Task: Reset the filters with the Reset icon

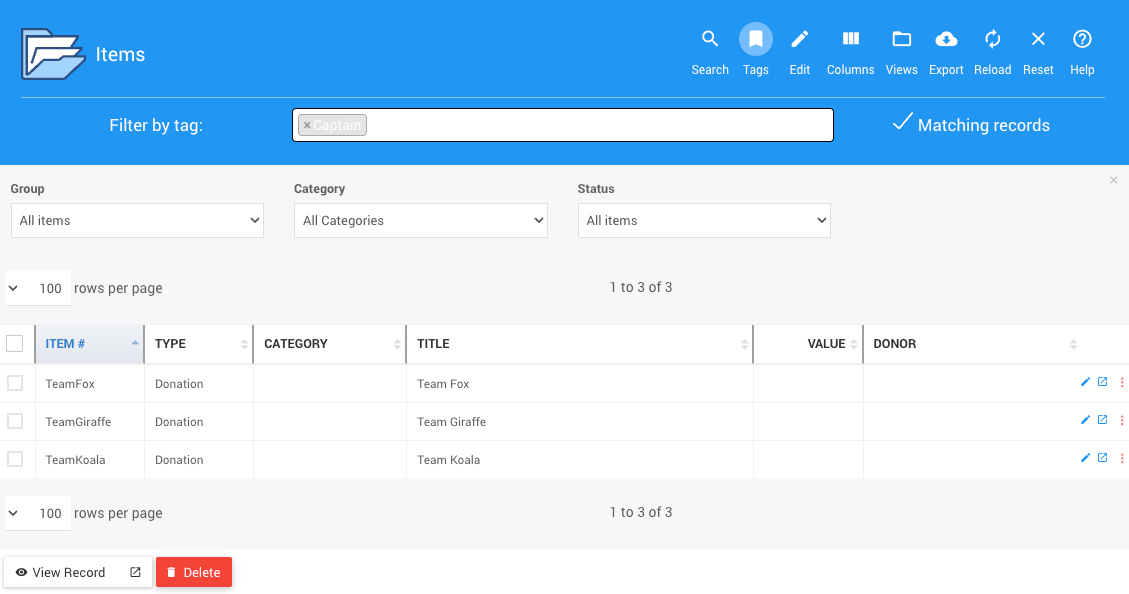Action: coord(1038,40)
